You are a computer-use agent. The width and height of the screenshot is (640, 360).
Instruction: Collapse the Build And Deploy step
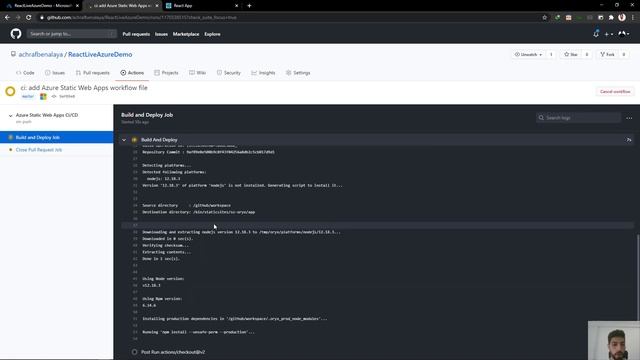tap(124, 140)
